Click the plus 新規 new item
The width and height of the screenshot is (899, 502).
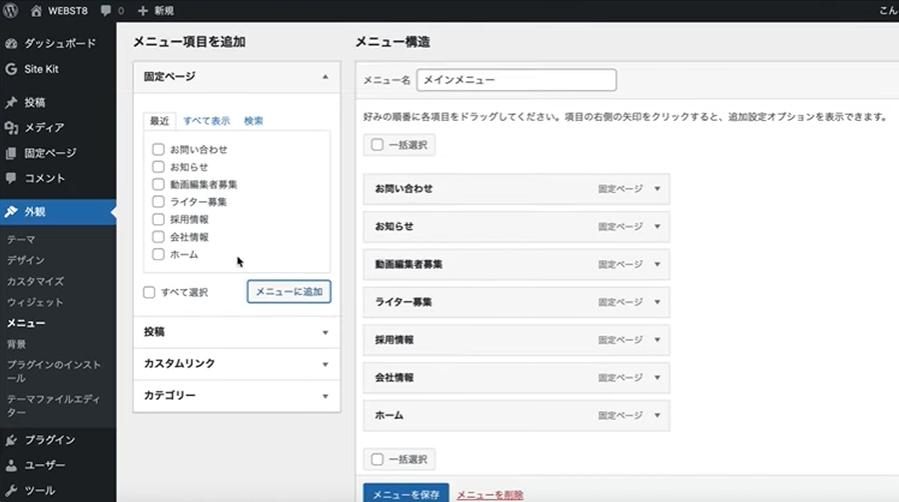click(x=156, y=10)
